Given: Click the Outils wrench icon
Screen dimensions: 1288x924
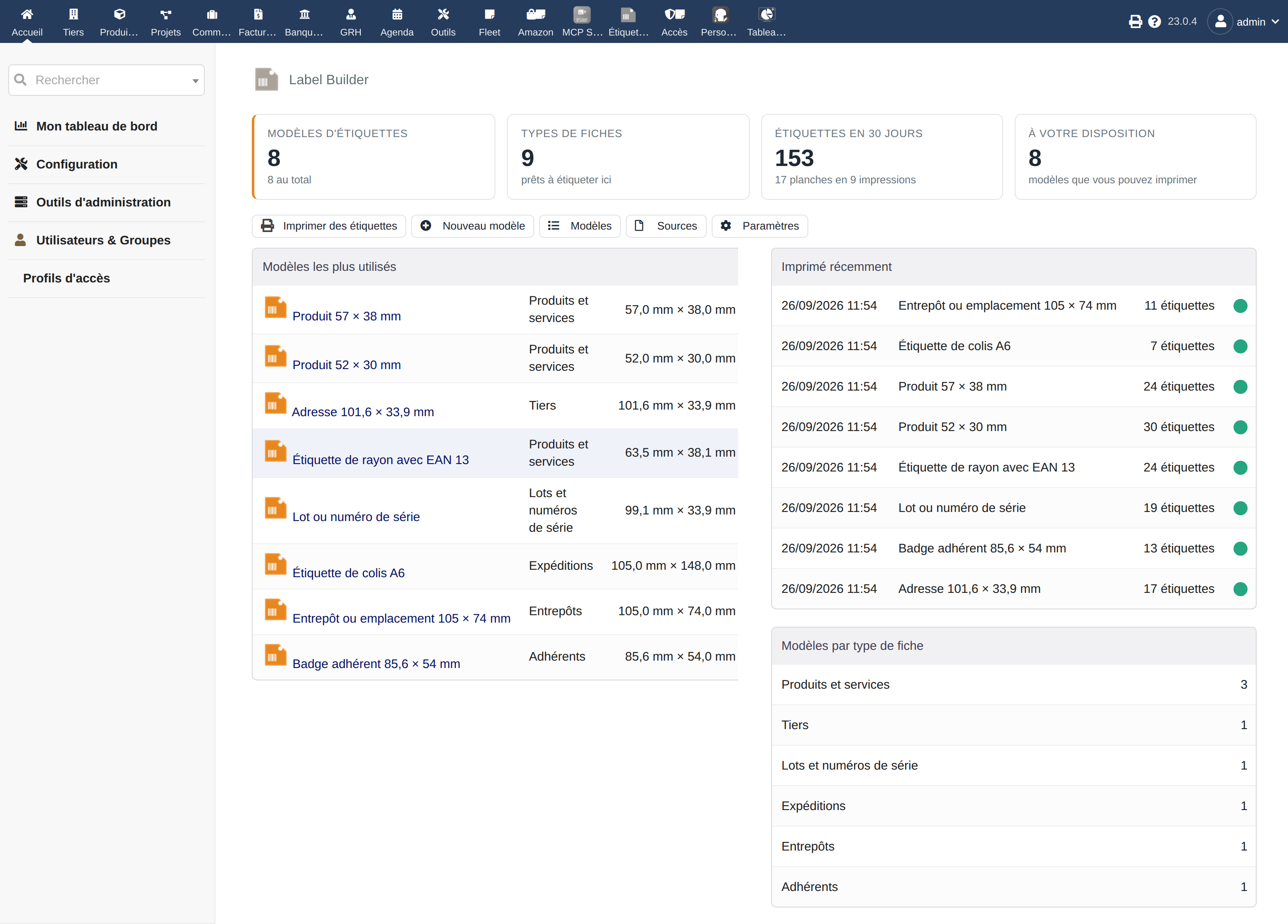Looking at the screenshot, I should tap(443, 14).
